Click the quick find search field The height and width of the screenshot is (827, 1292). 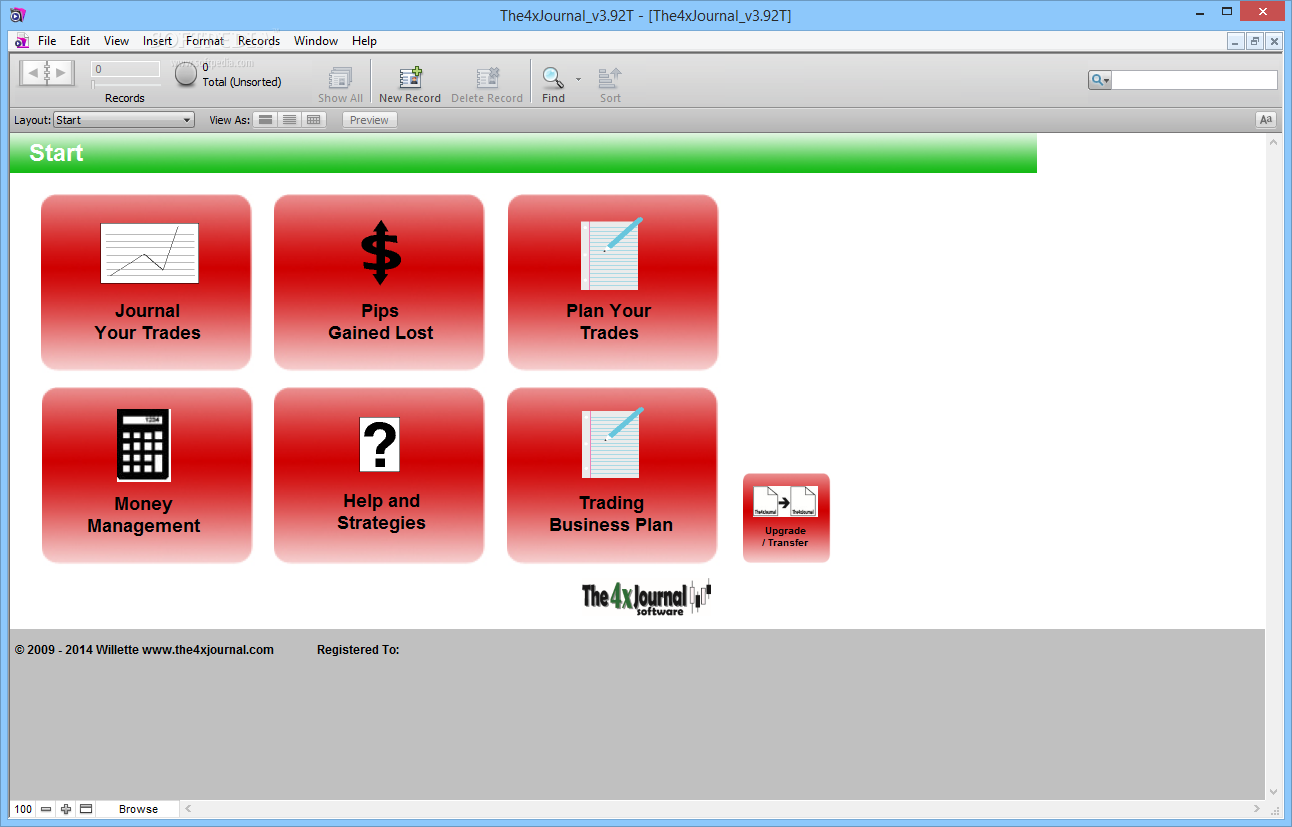coord(1194,80)
